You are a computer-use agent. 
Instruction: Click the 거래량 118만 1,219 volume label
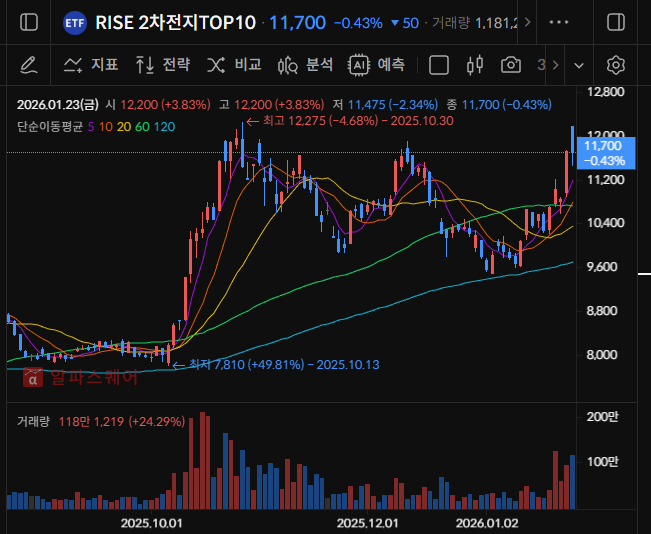101,421
